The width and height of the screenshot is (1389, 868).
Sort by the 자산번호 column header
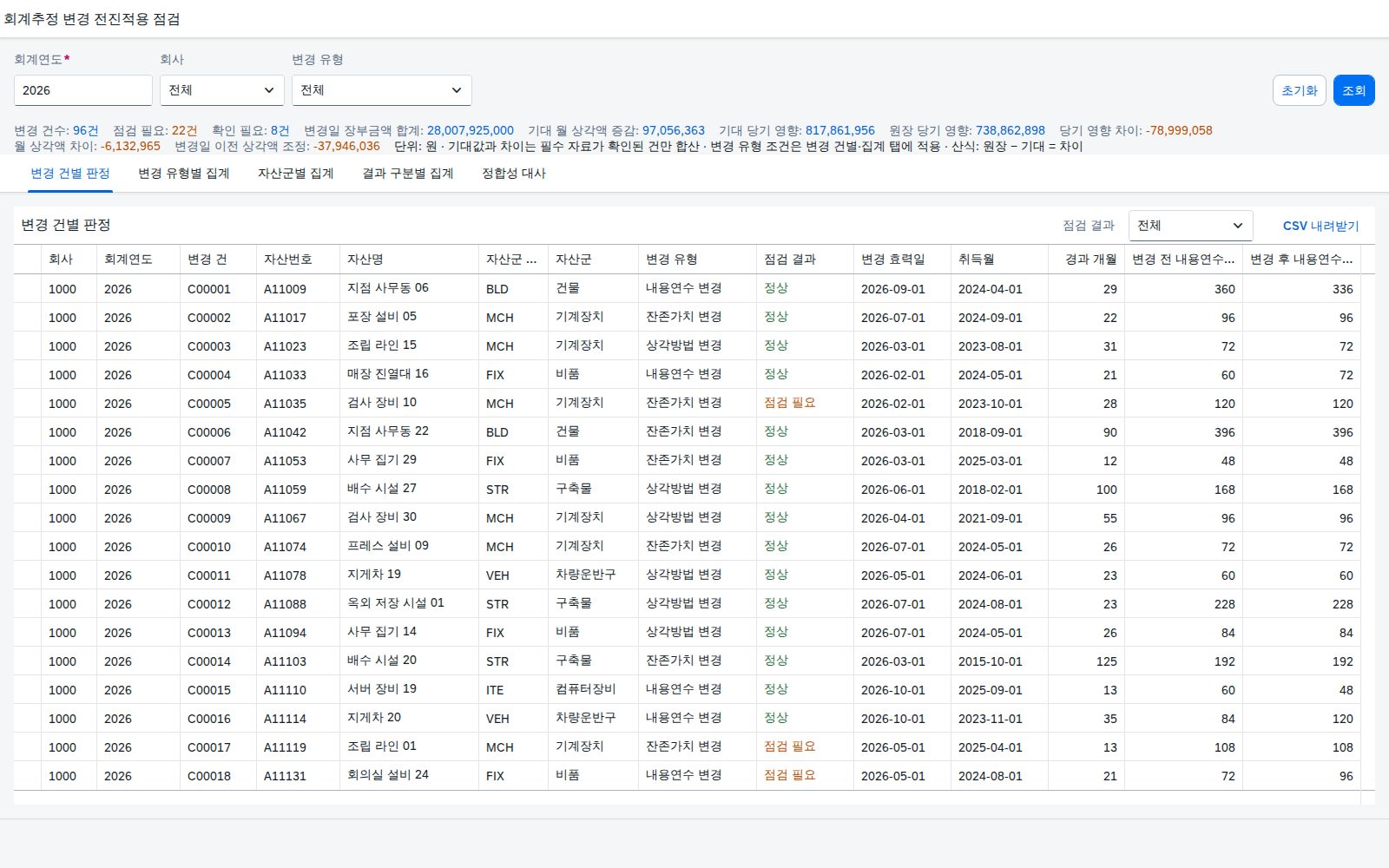click(x=299, y=260)
